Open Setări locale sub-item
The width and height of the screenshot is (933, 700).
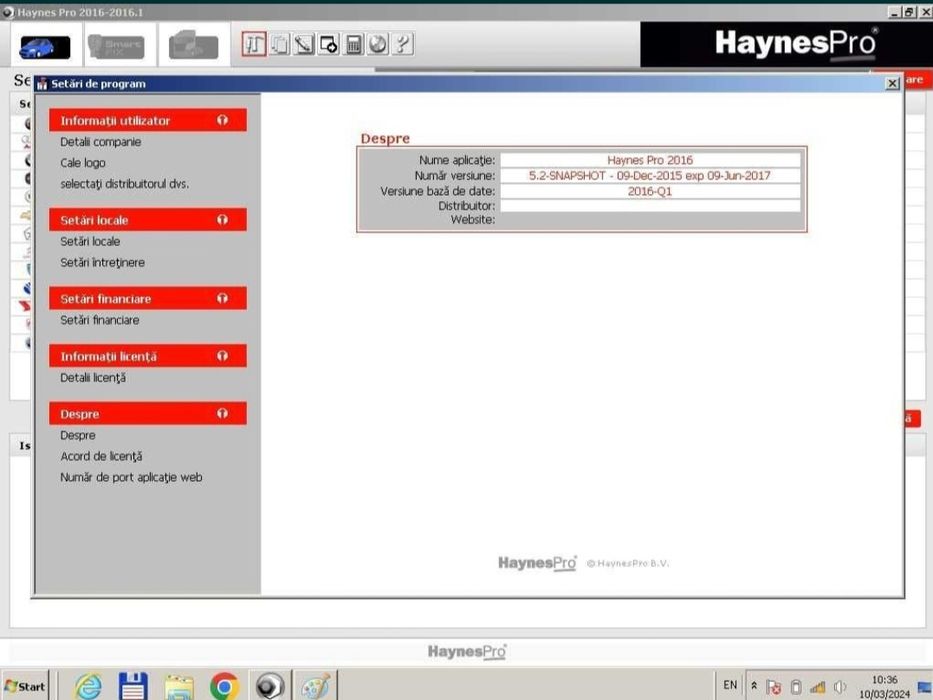coord(90,241)
